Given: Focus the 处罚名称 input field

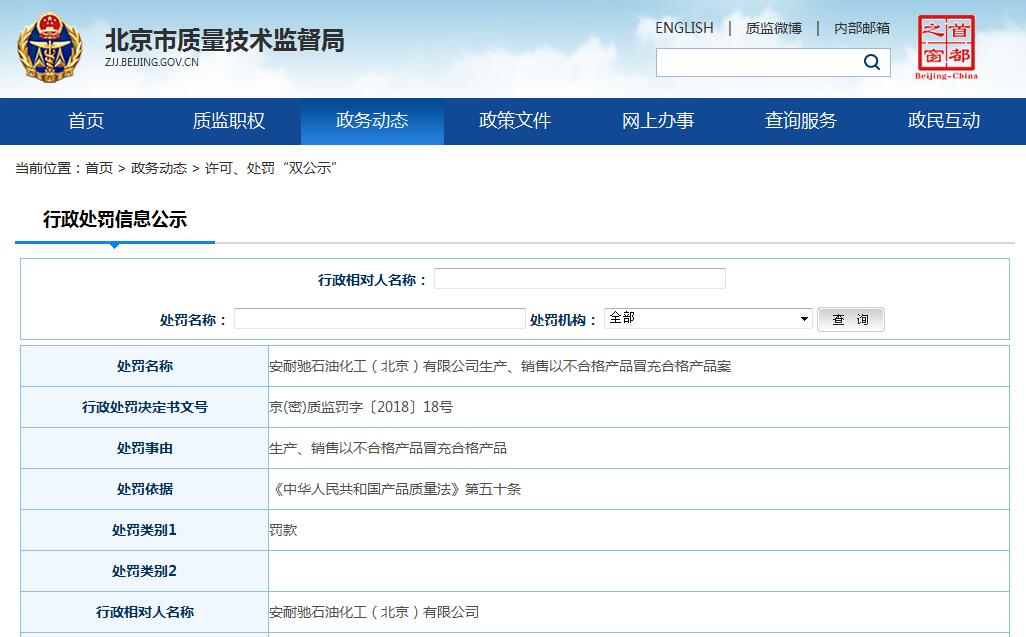Looking at the screenshot, I should point(379,319).
